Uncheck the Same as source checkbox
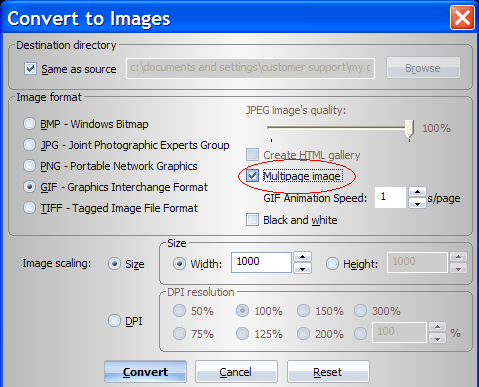479x387 pixels. click(x=30, y=69)
